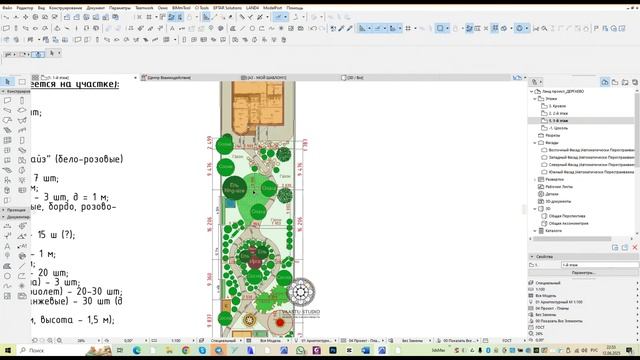Select Южный Фасад in Navigator

[x=591, y=172]
